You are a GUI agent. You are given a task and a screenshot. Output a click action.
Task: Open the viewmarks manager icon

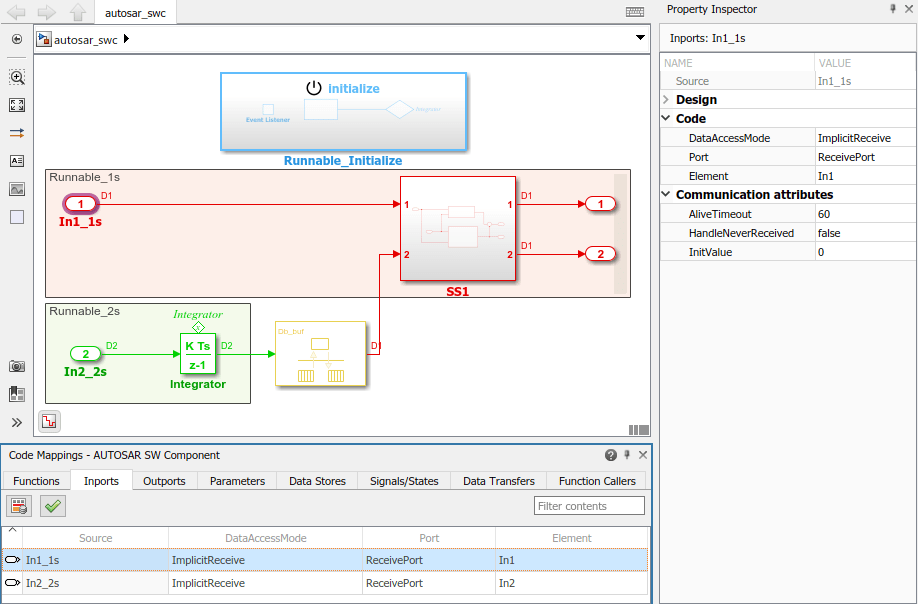[17, 394]
